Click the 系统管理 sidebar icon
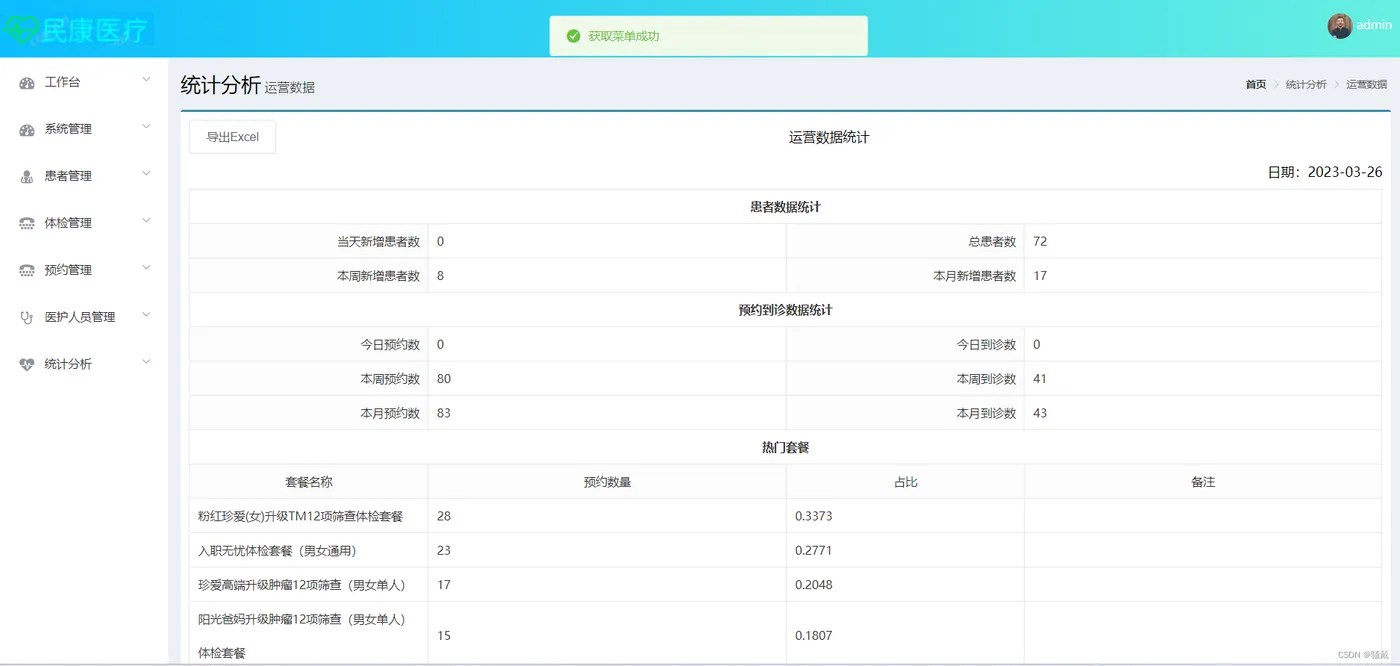Image resolution: width=1400 pixels, height=666 pixels. pyautogui.click(x=27, y=130)
